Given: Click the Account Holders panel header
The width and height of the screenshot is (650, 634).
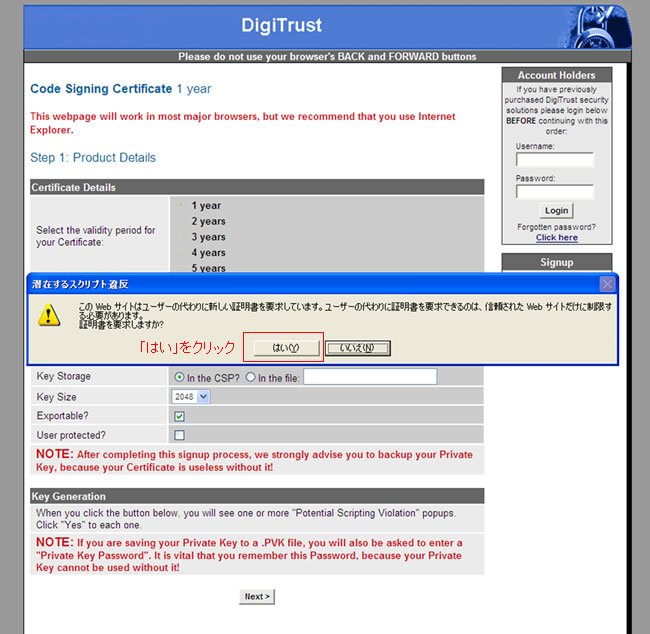Looking at the screenshot, I should tap(557, 75).
